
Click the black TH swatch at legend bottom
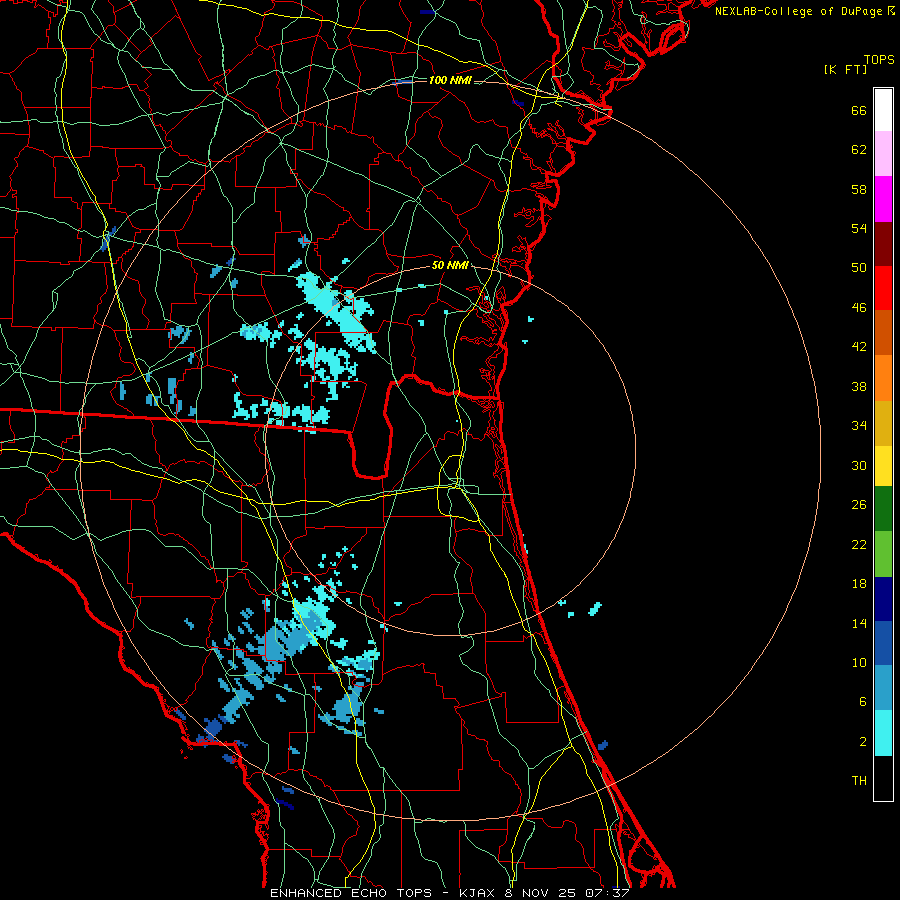point(883,778)
